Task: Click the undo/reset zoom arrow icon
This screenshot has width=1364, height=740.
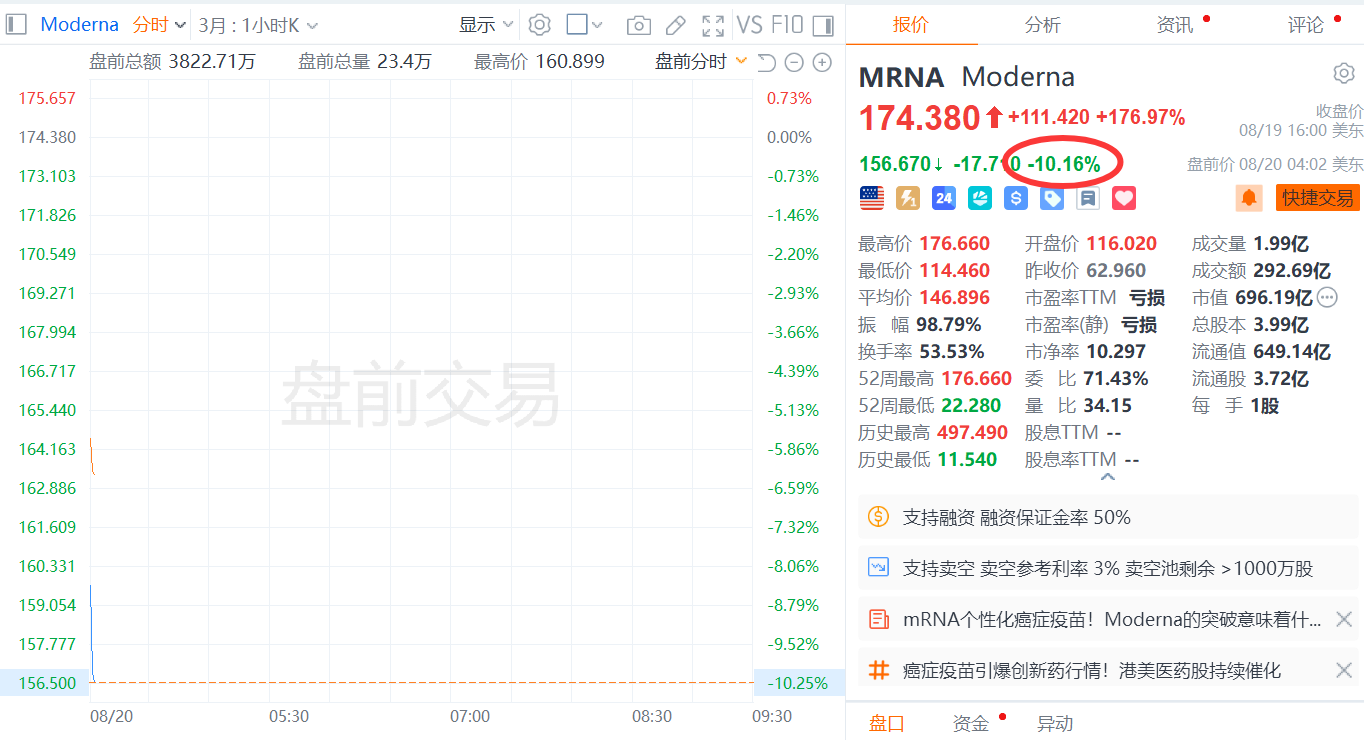Action: 766,63
